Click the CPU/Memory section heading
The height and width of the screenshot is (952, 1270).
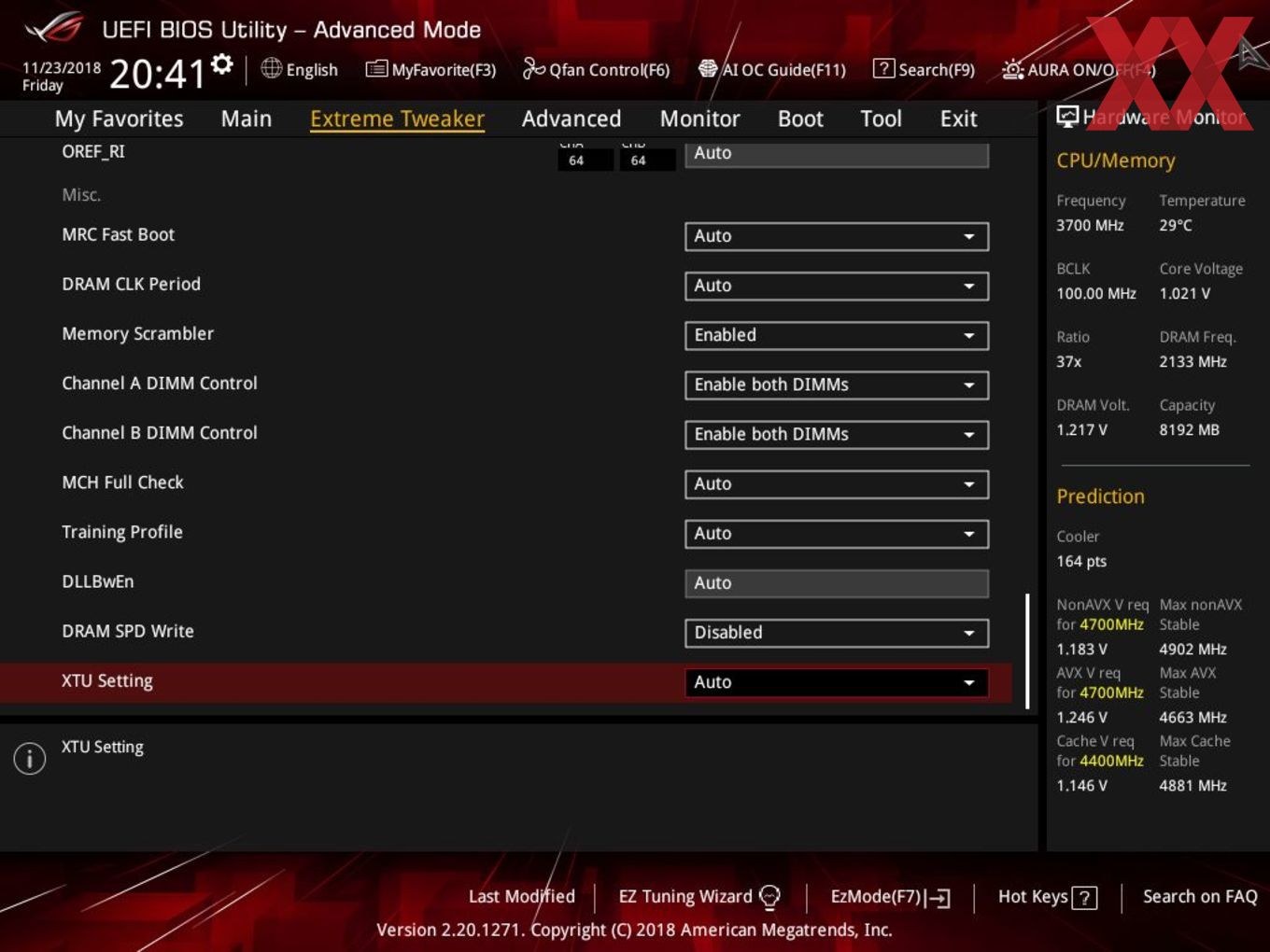point(1116,161)
